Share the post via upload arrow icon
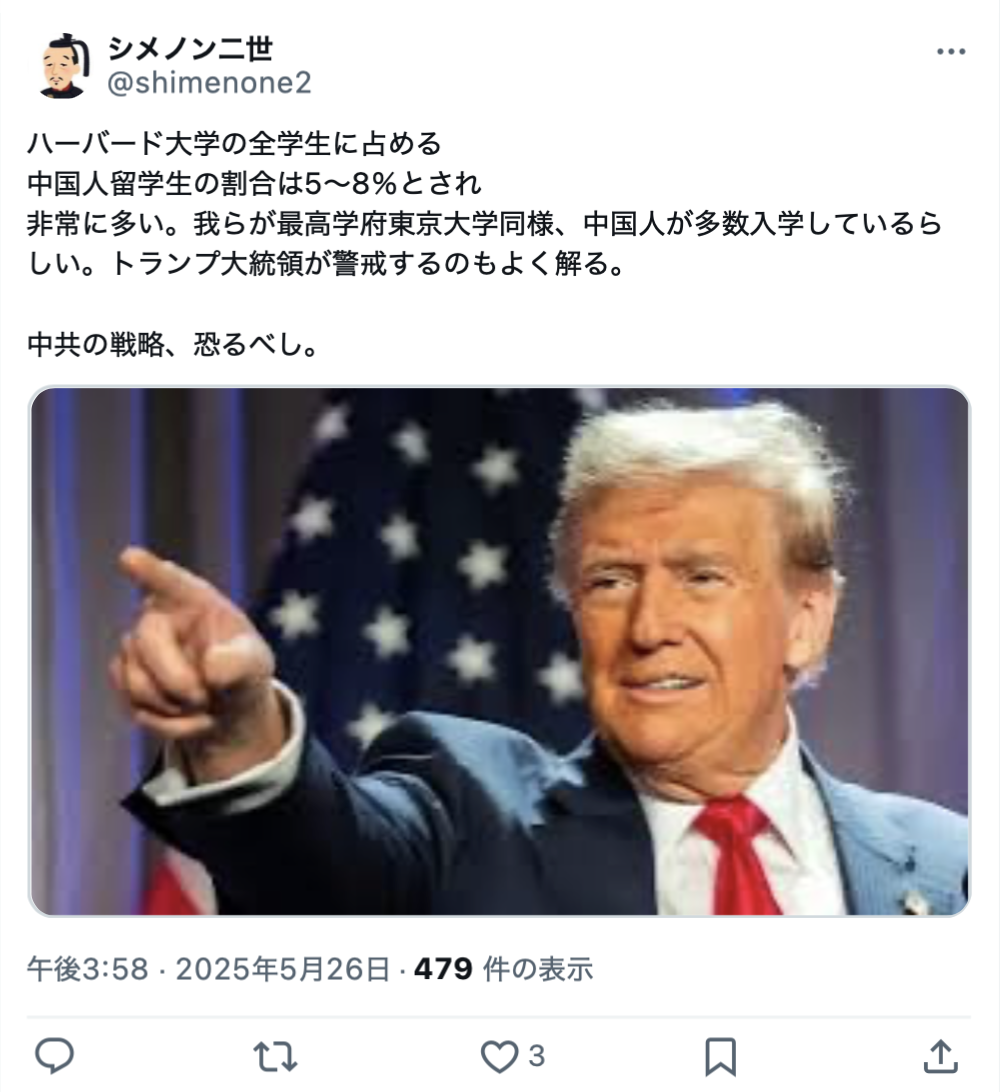 941,1056
